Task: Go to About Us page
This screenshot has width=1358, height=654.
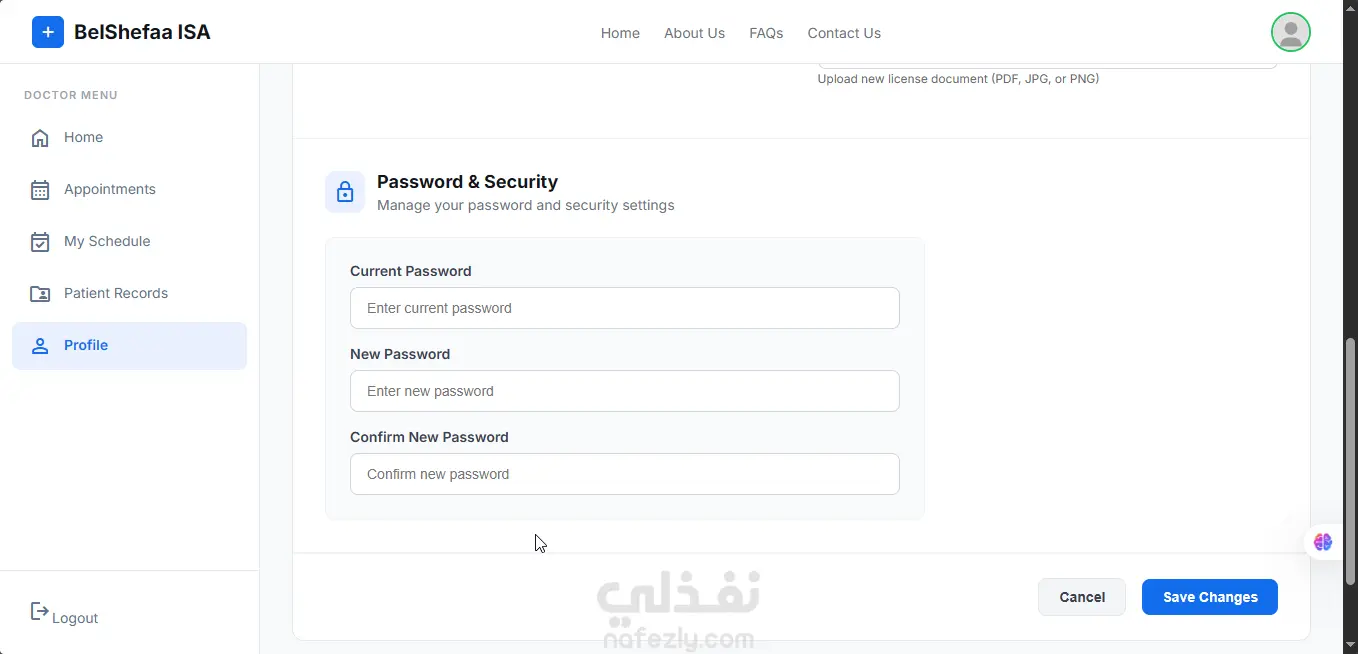Action: (694, 33)
